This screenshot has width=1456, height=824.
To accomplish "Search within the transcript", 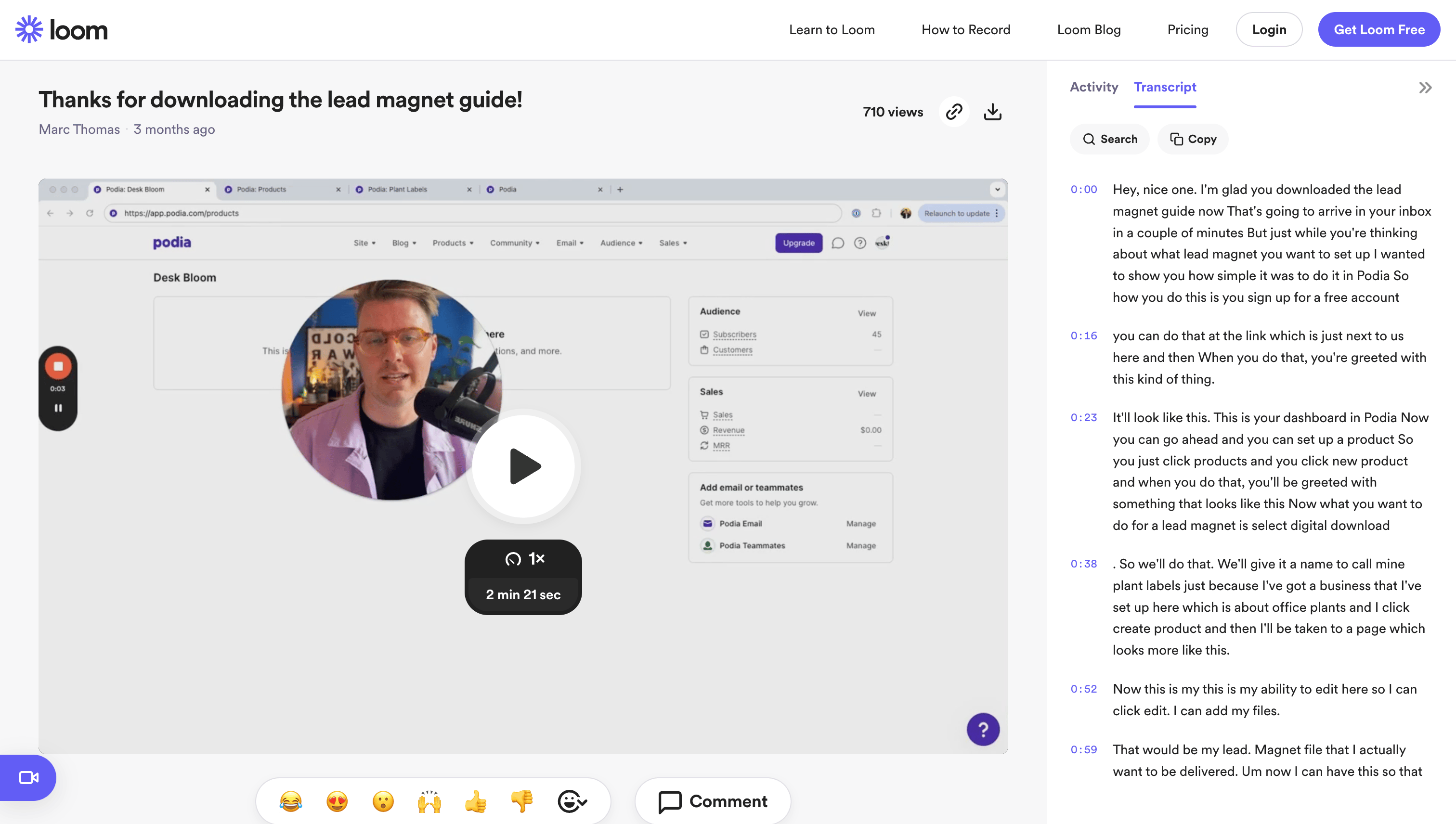I will 1109,139.
